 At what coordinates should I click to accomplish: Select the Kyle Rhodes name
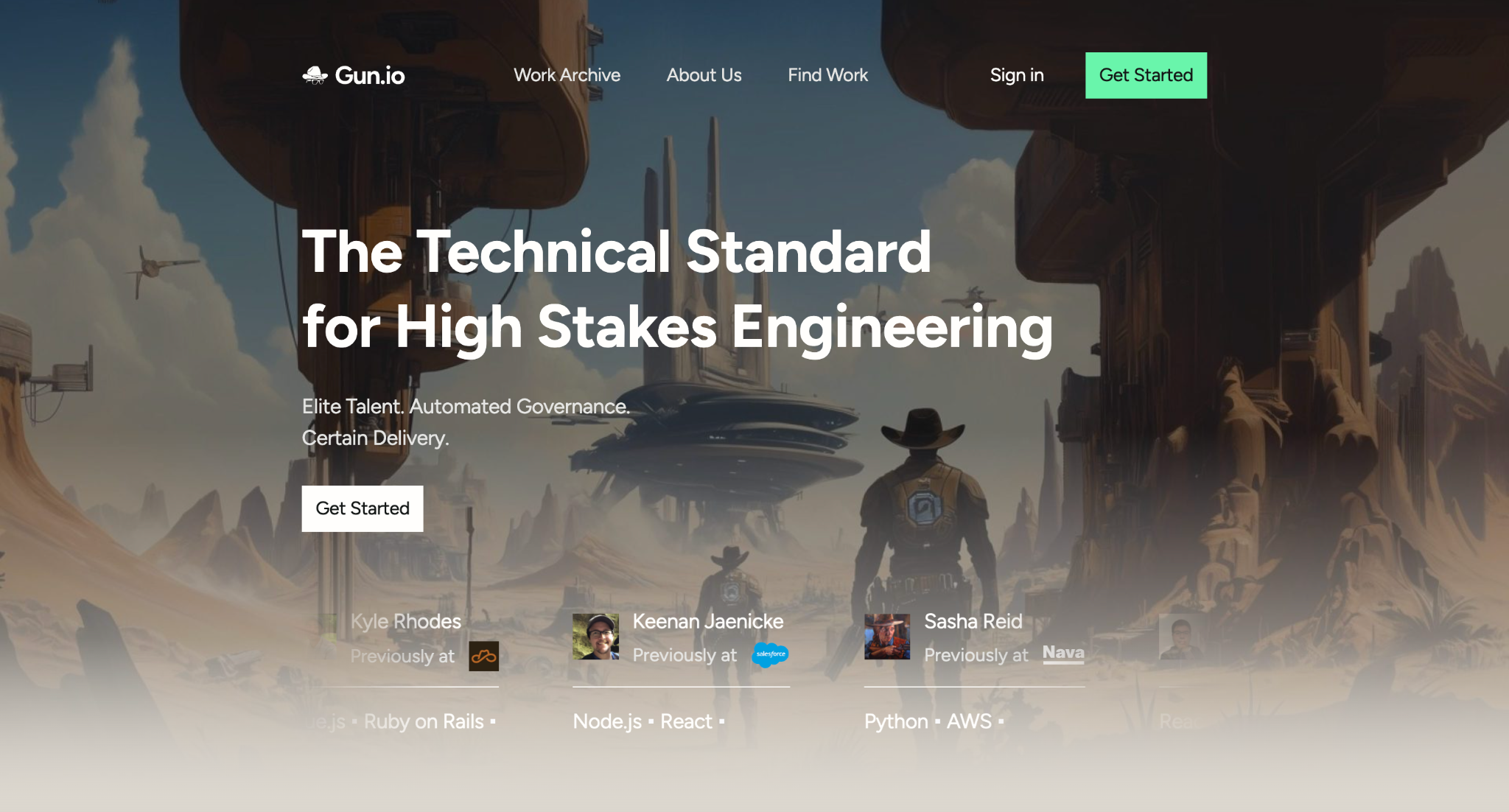point(406,622)
